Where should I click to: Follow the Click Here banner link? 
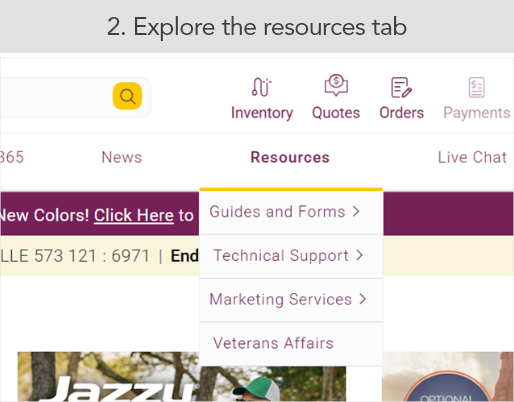pyautogui.click(x=134, y=215)
